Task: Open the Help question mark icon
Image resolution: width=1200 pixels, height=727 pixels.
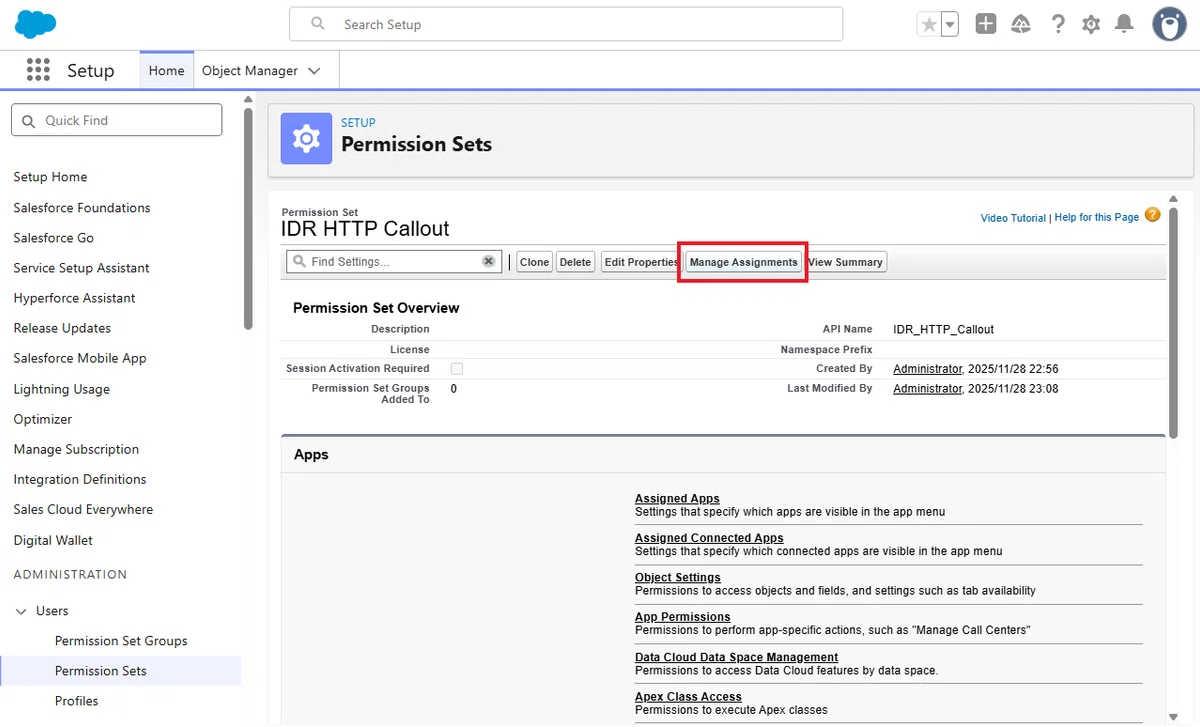Action: pyautogui.click(x=1057, y=24)
